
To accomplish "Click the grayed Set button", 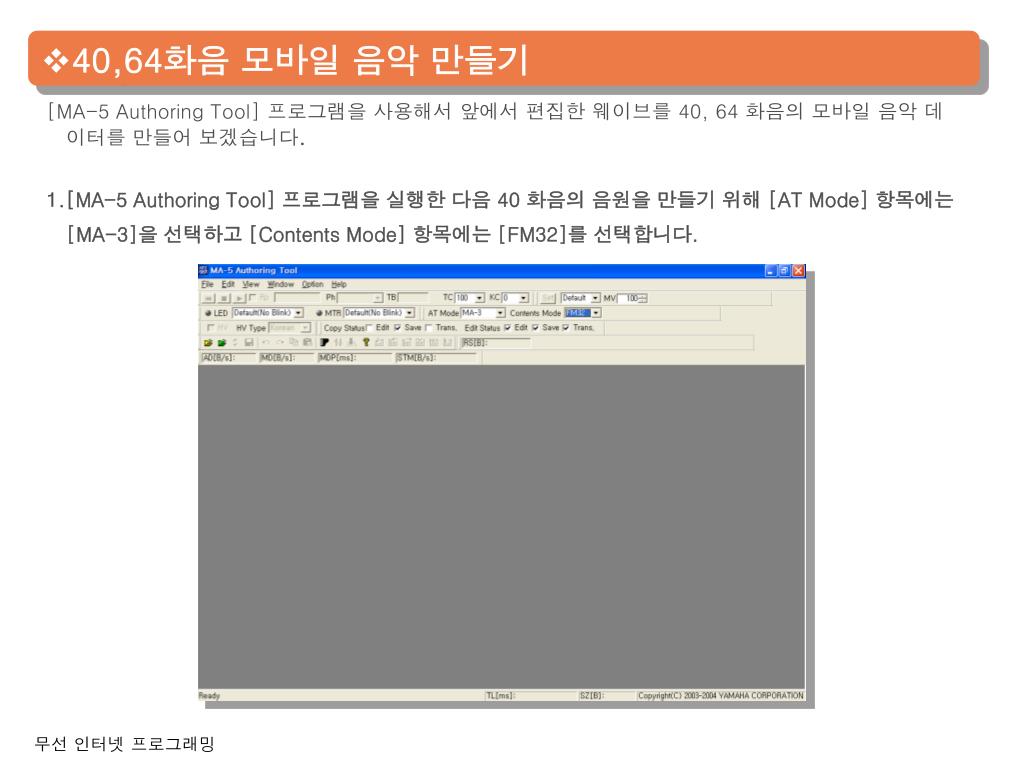I will (x=549, y=298).
